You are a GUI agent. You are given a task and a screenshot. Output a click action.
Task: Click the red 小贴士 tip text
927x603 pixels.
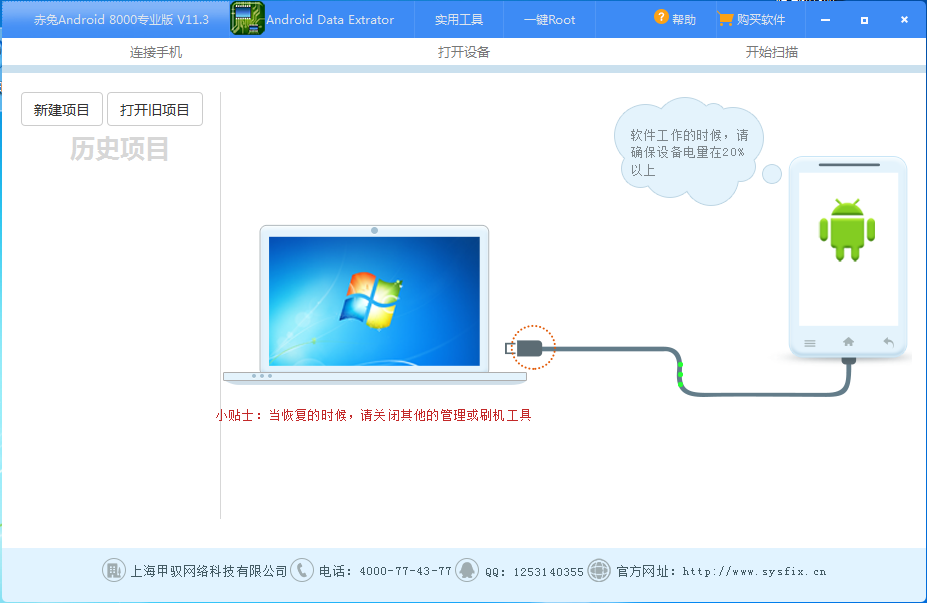click(x=374, y=416)
